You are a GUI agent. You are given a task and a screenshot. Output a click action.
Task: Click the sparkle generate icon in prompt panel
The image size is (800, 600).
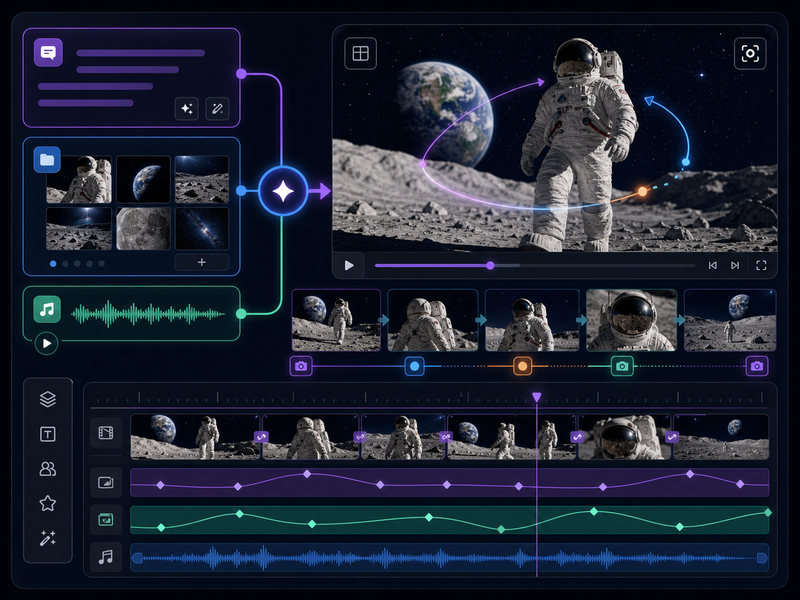(x=187, y=109)
